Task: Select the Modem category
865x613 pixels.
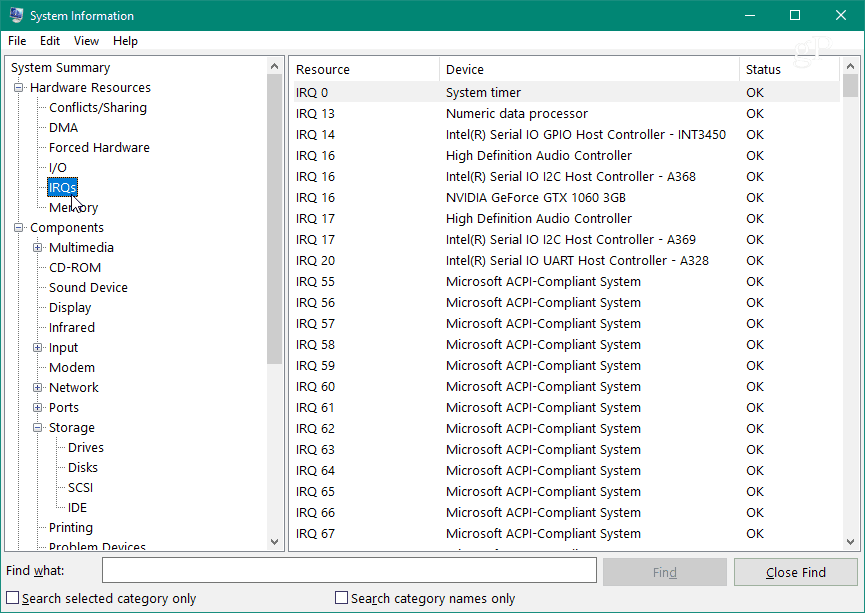Action: tap(72, 367)
